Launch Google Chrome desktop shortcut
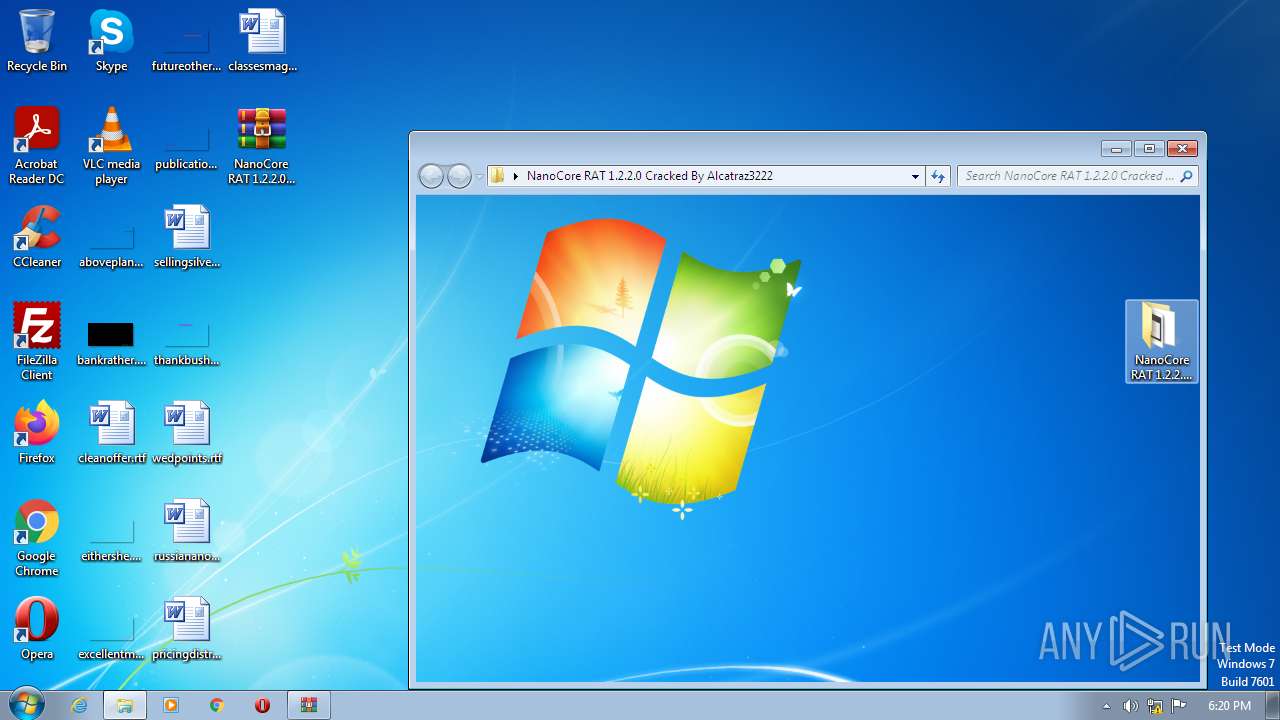The height and width of the screenshot is (720, 1280). 37,538
